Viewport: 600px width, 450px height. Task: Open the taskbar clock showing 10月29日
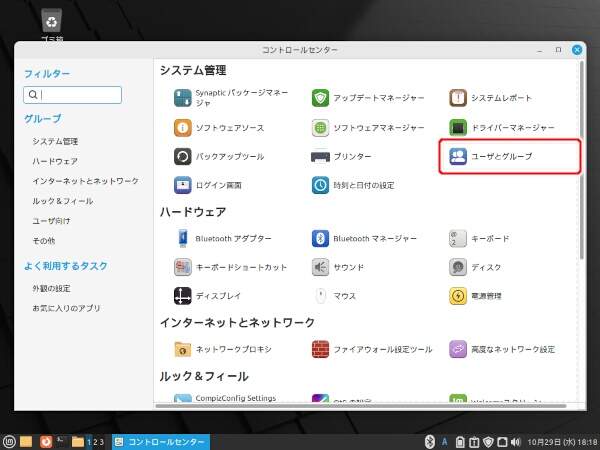(x=562, y=442)
